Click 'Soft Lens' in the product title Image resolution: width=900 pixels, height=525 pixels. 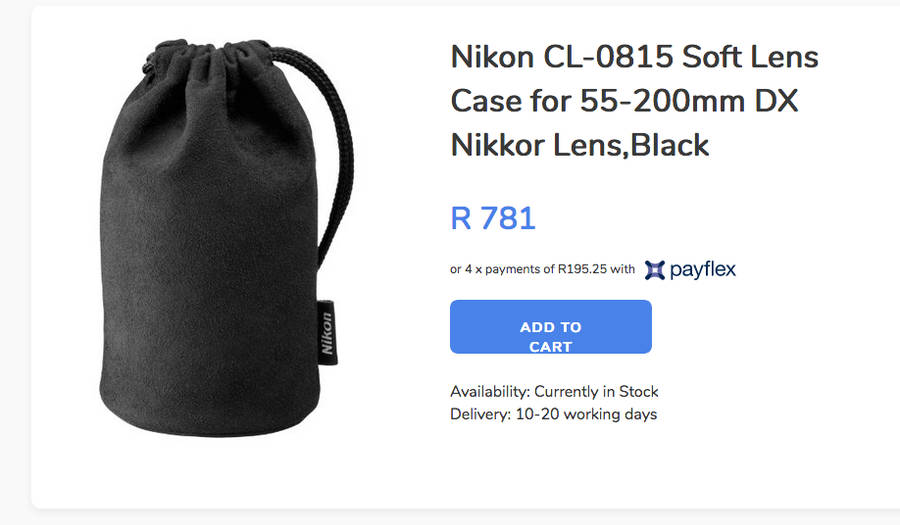click(750, 57)
